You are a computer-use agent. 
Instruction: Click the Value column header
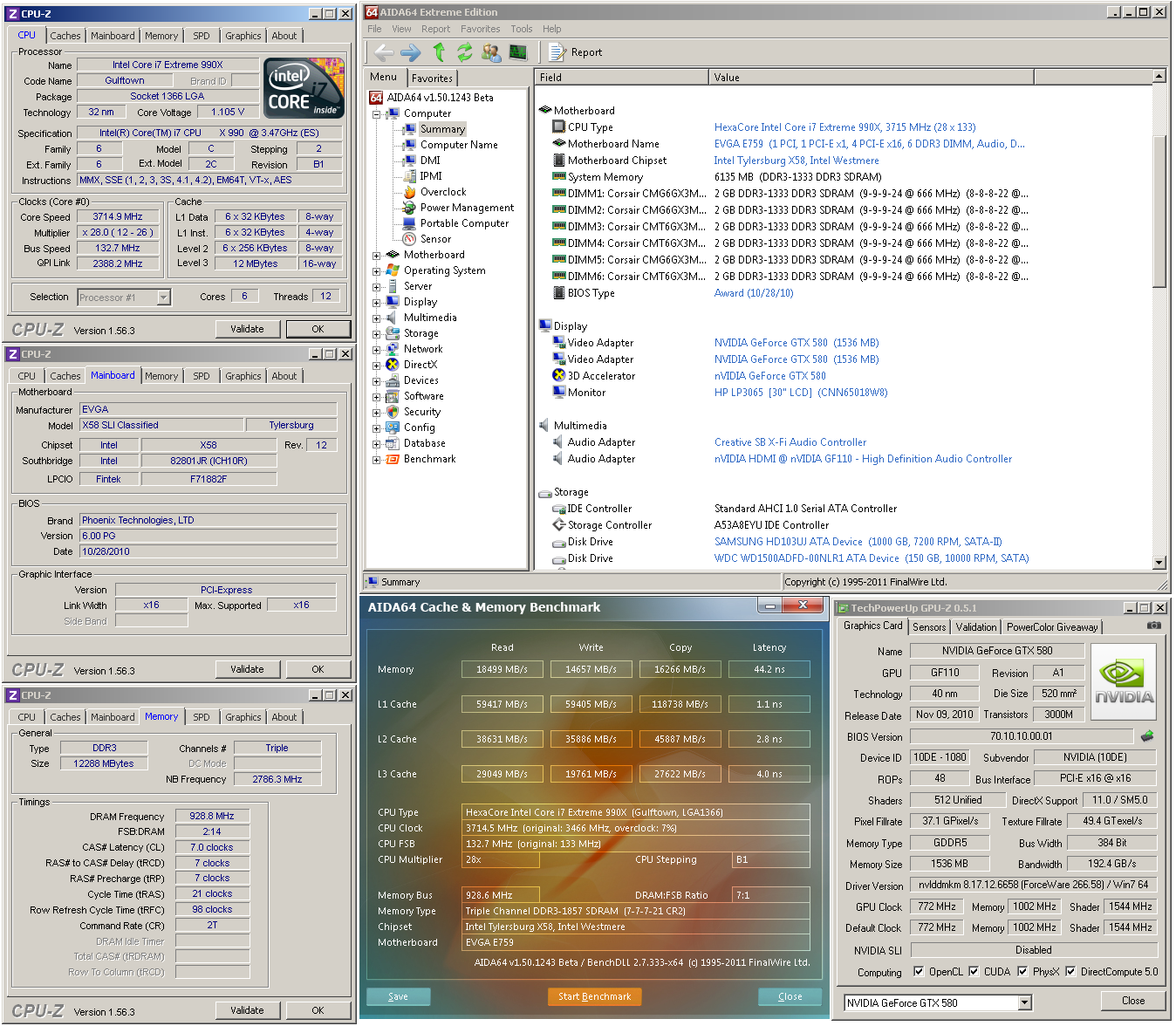[x=871, y=78]
